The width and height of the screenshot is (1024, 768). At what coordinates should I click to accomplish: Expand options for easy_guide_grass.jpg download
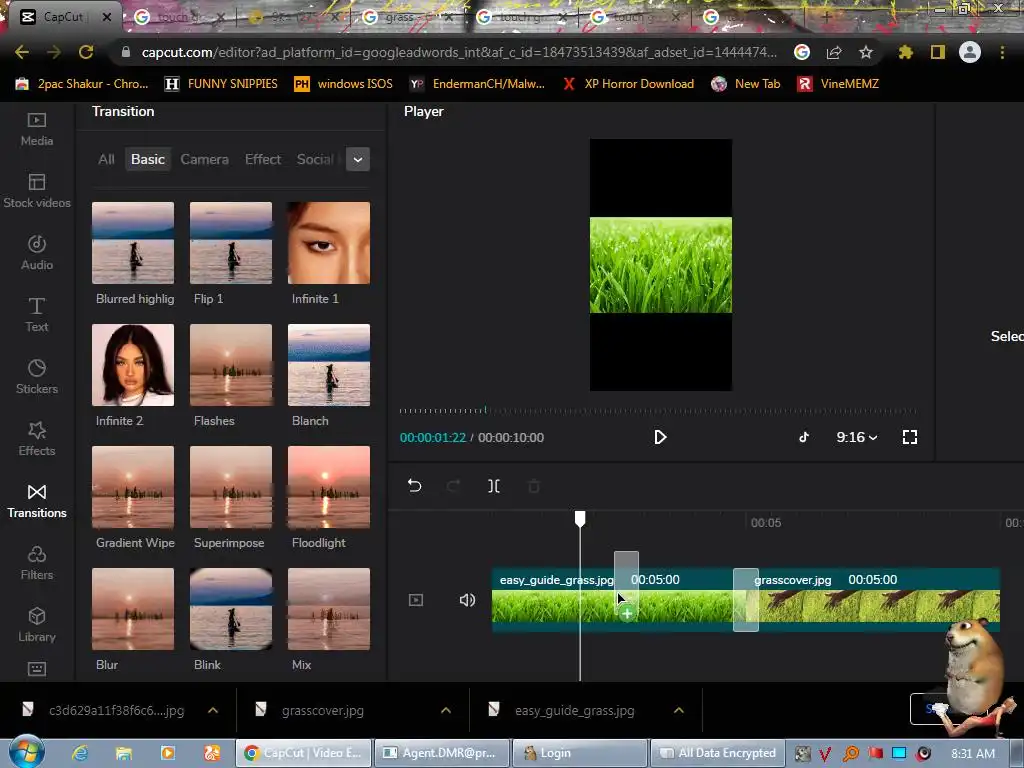coord(679,711)
